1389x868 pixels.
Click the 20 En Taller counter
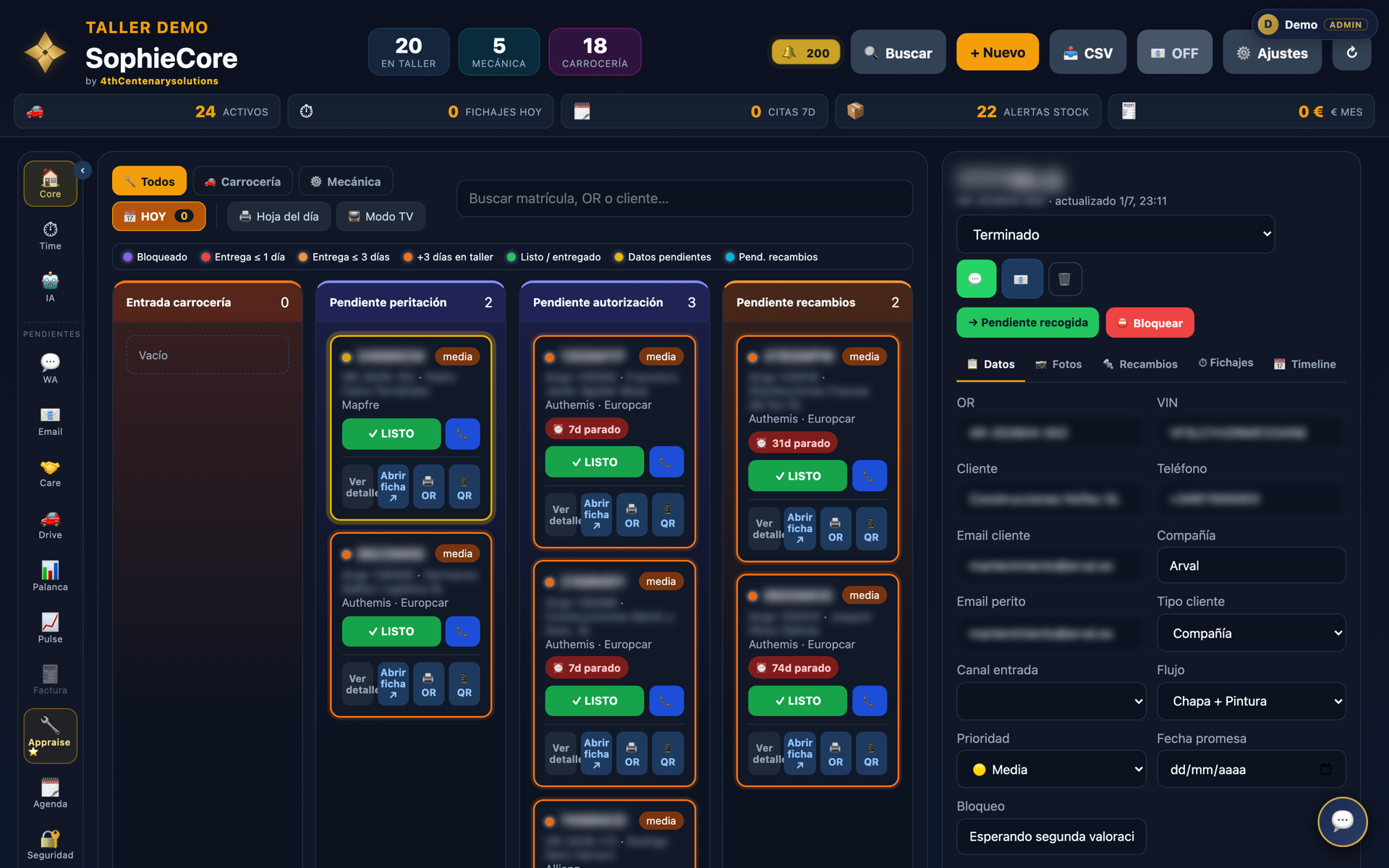tap(409, 52)
